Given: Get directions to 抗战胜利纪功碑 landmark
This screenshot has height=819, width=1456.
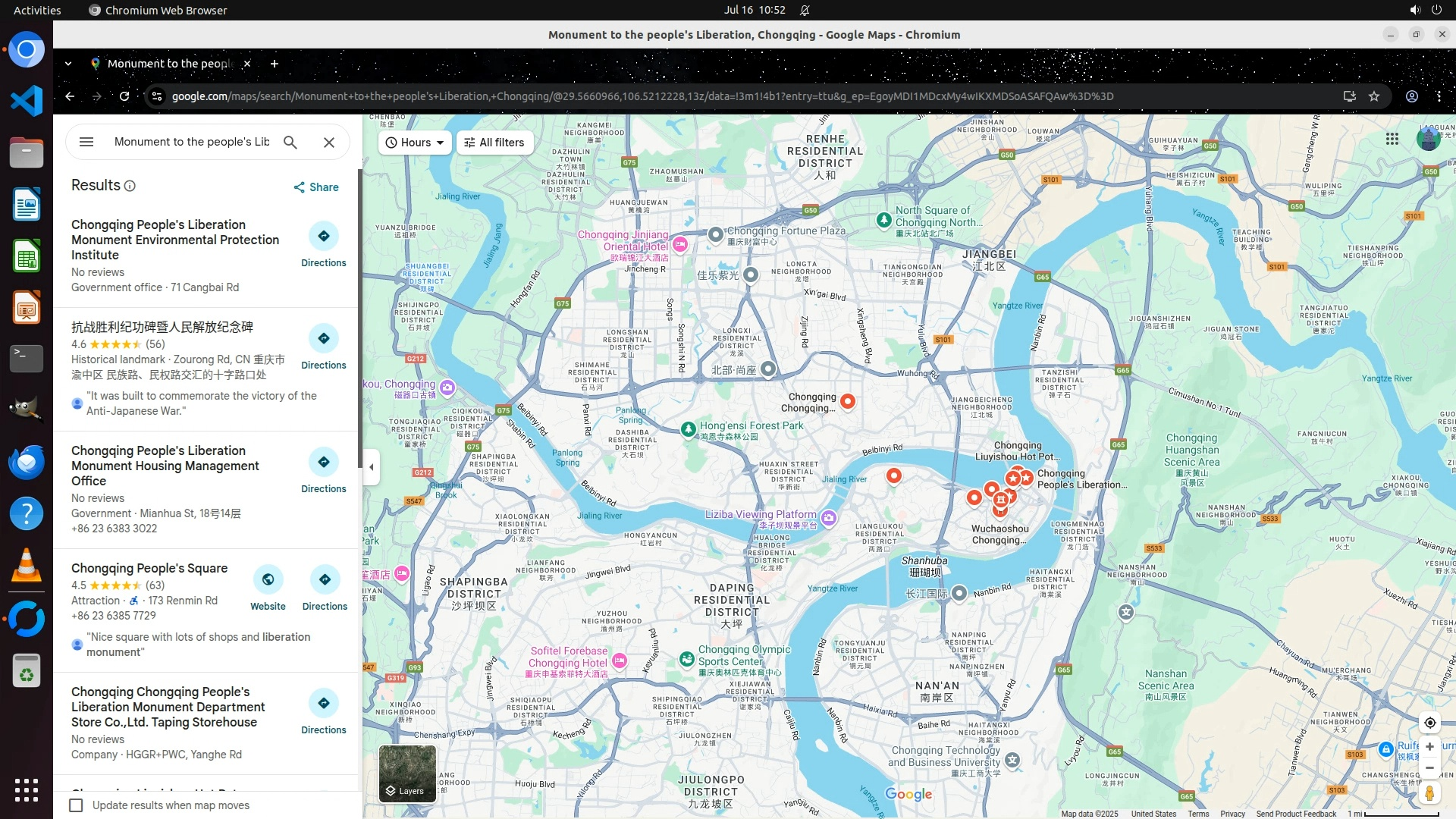Looking at the screenshot, I should (x=324, y=339).
